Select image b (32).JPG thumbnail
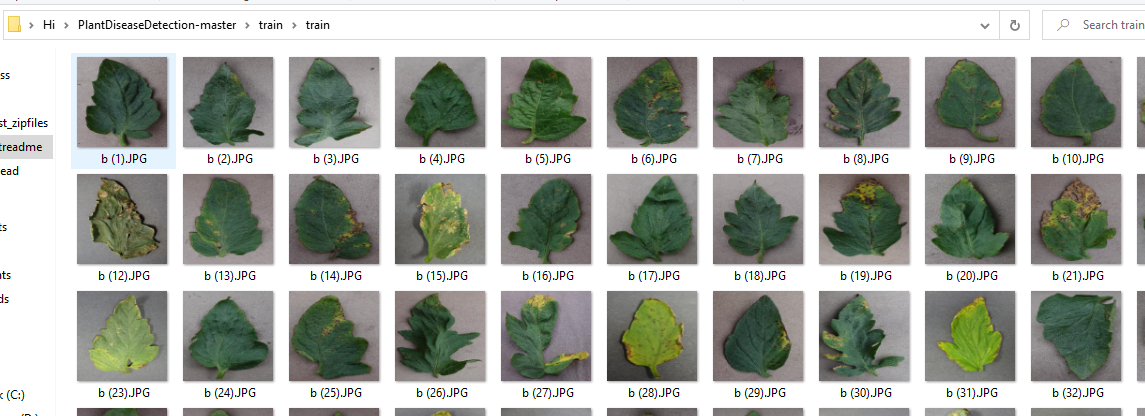The image size is (1145, 416). 1076,336
